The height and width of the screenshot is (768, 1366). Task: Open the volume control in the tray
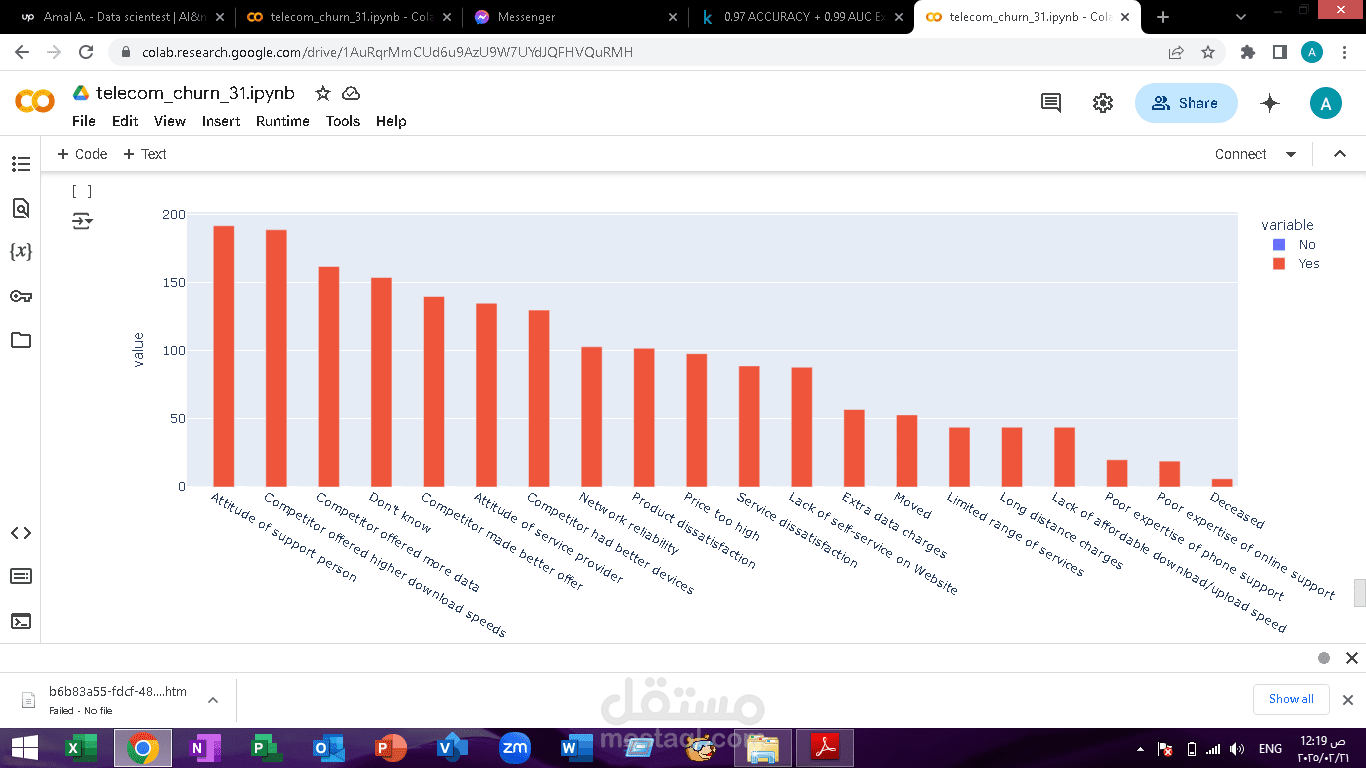[x=1237, y=749]
